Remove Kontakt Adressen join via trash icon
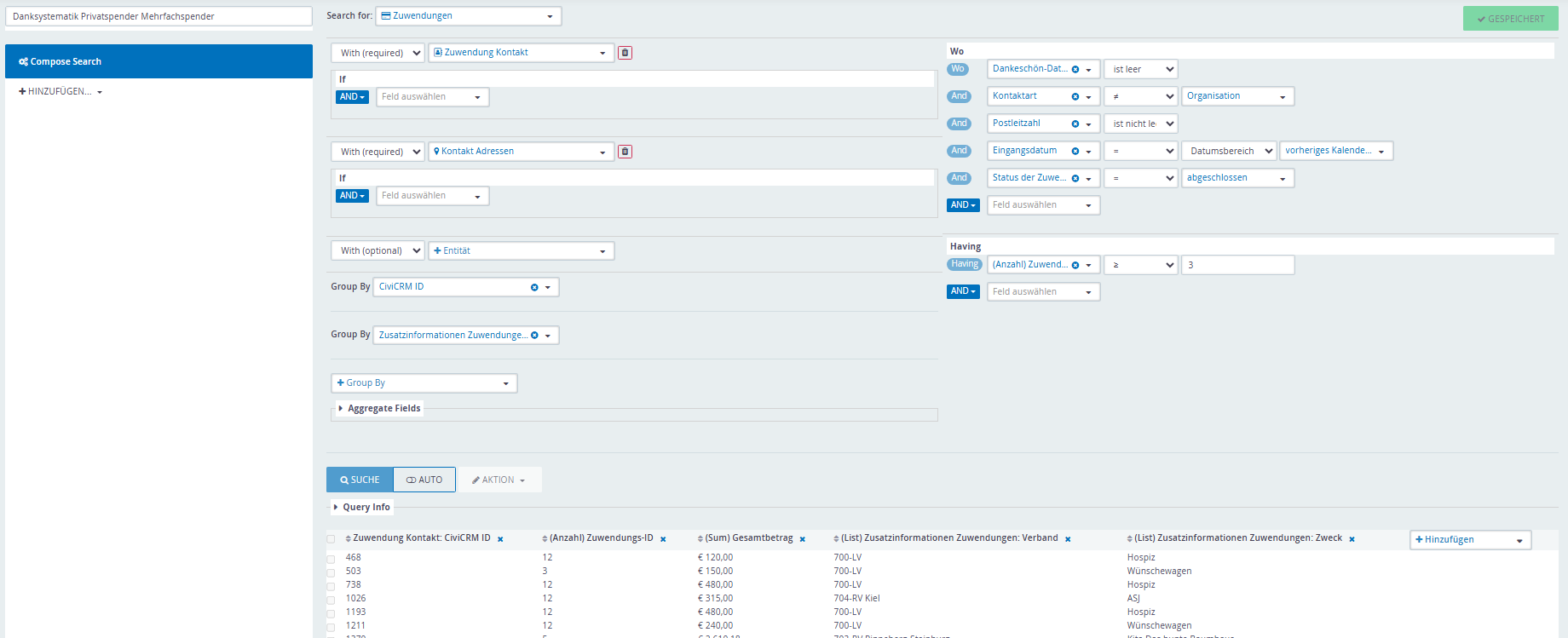The width and height of the screenshot is (1568, 638). (x=625, y=152)
